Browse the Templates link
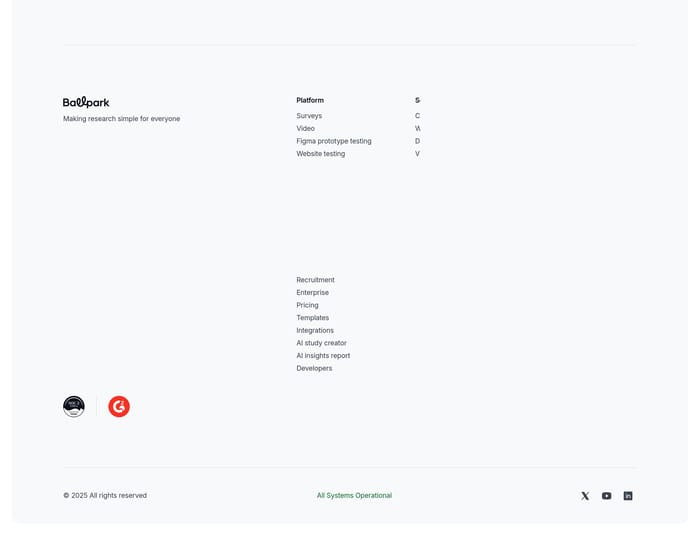The height and width of the screenshot is (534, 700). click(312, 318)
